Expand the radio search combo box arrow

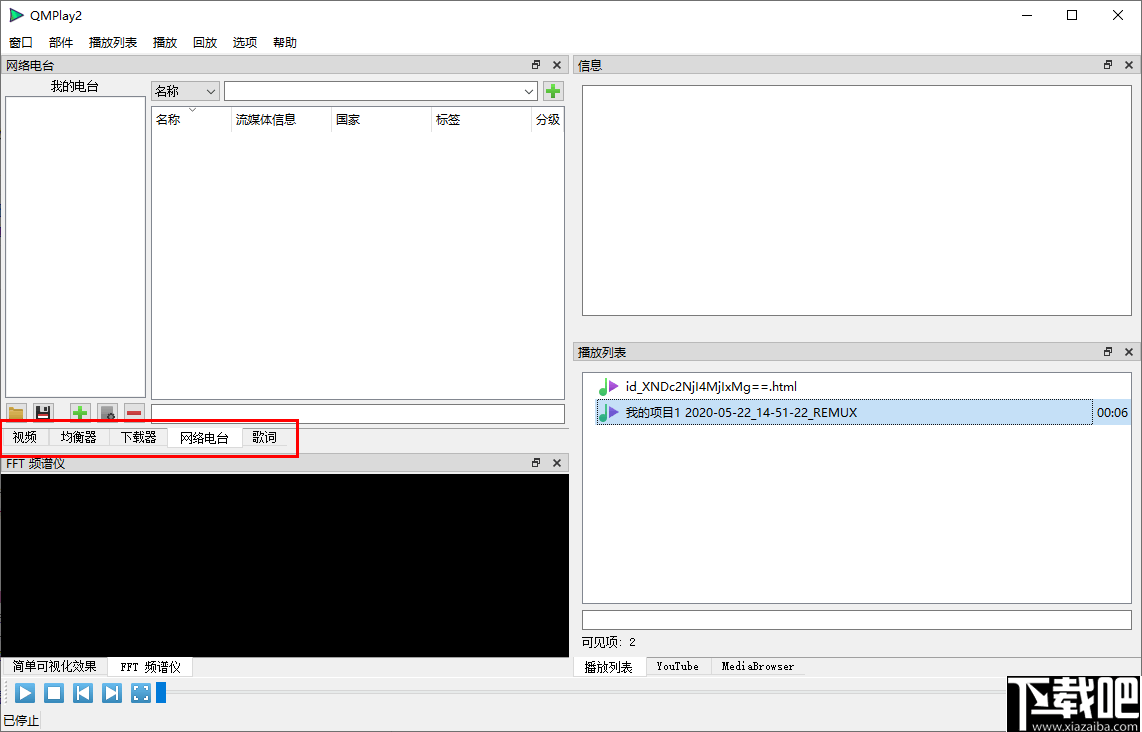[x=529, y=91]
